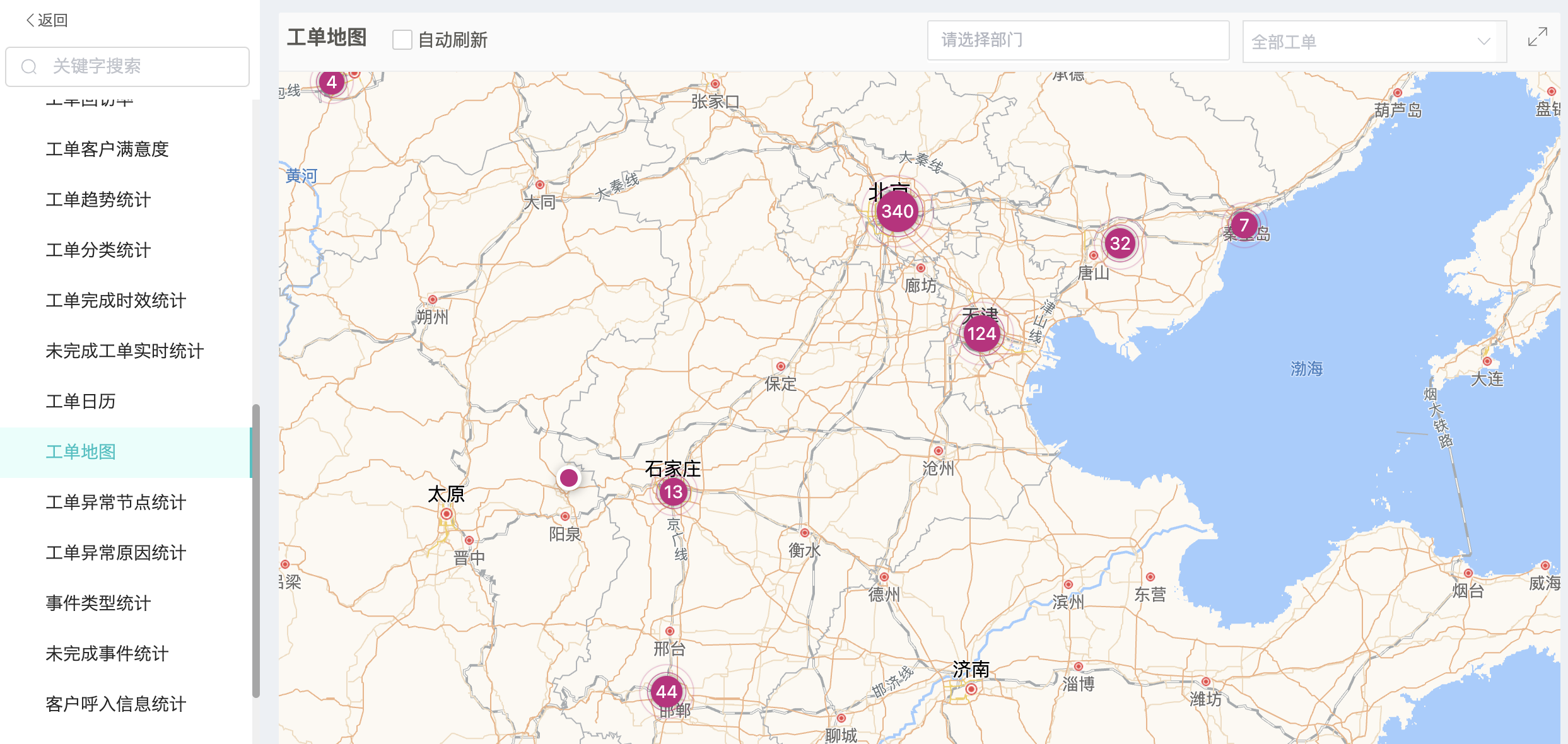Click the 滨州 city label
The width and height of the screenshot is (1568, 744).
(1068, 602)
